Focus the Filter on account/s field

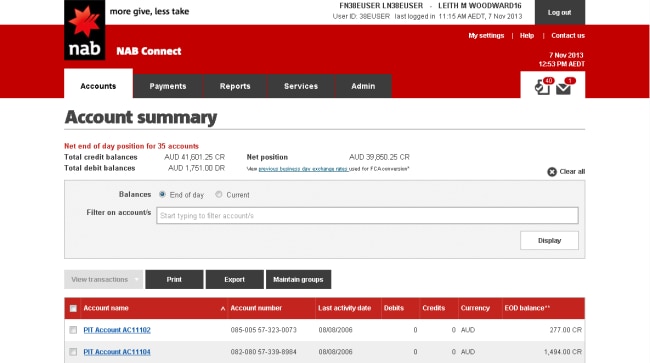tap(367, 215)
